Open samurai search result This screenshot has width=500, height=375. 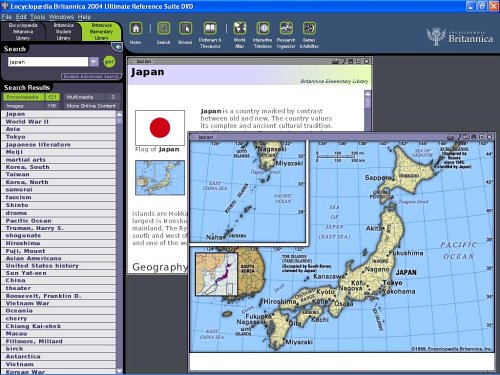click(59, 190)
